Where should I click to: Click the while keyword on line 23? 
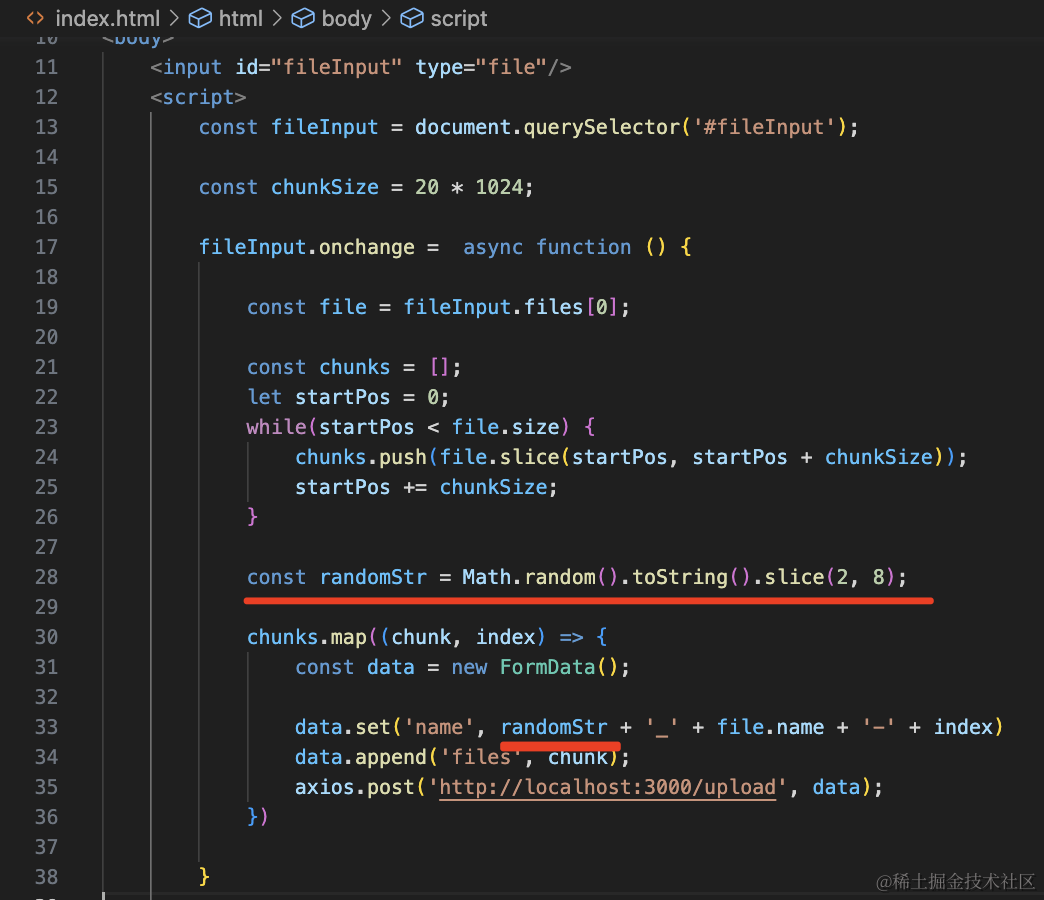click(x=276, y=427)
